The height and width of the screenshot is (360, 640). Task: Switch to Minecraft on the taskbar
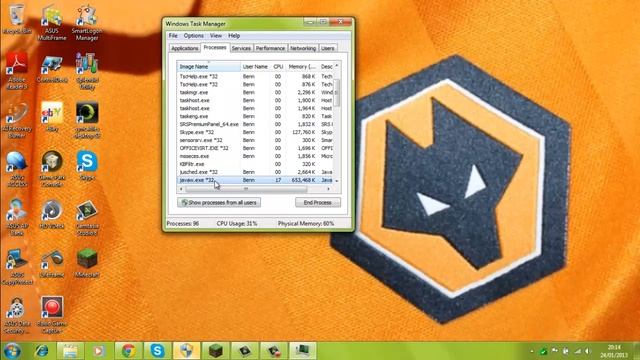click(215, 351)
